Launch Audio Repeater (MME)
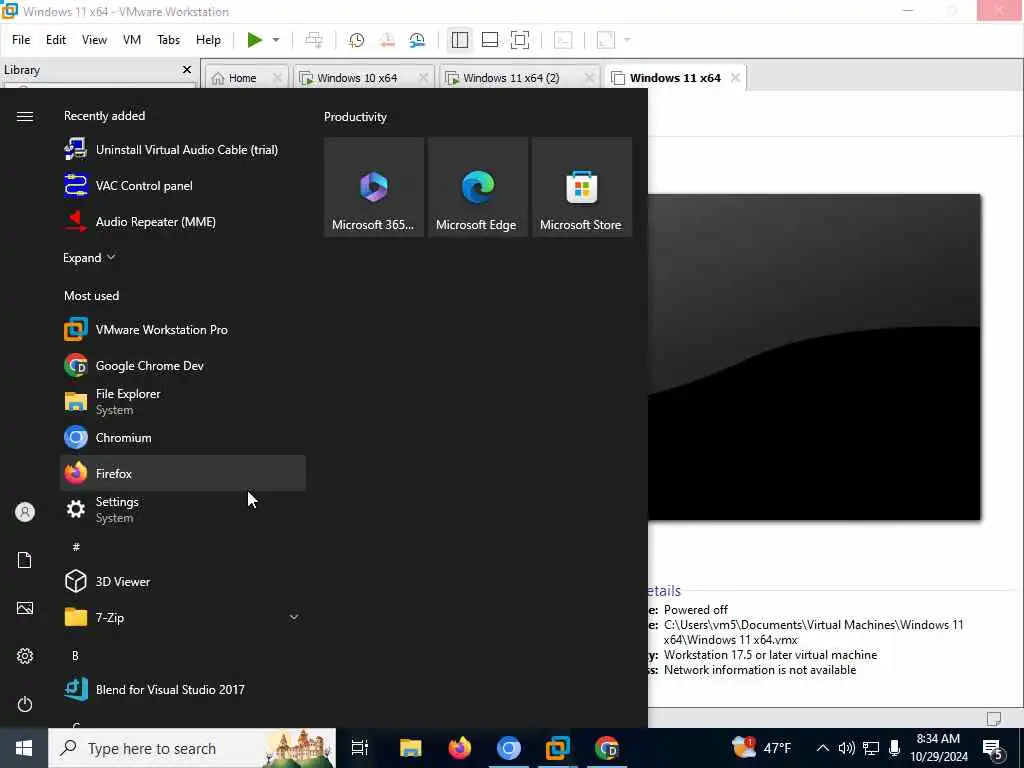Image resolution: width=1024 pixels, height=768 pixels. click(x=183, y=221)
